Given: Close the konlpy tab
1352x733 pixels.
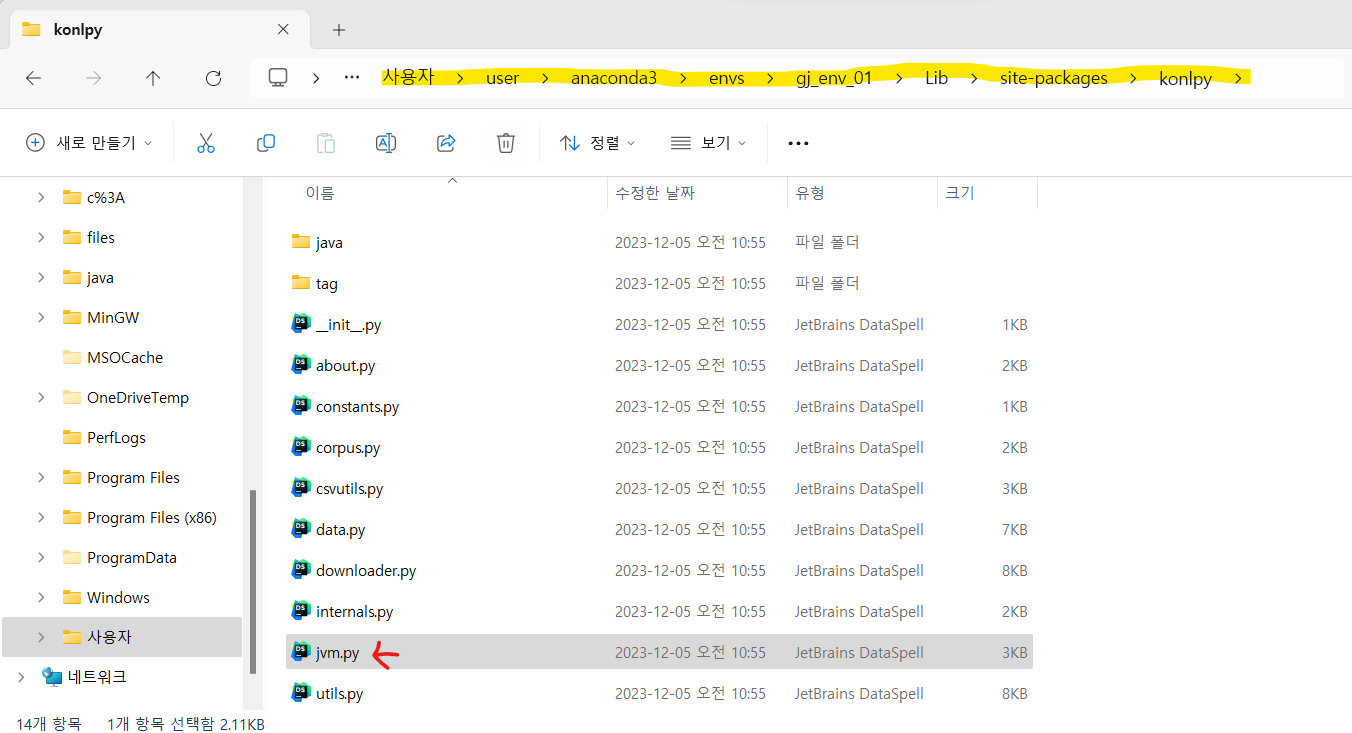Looking at the screenshot, I should click(283, 29).
